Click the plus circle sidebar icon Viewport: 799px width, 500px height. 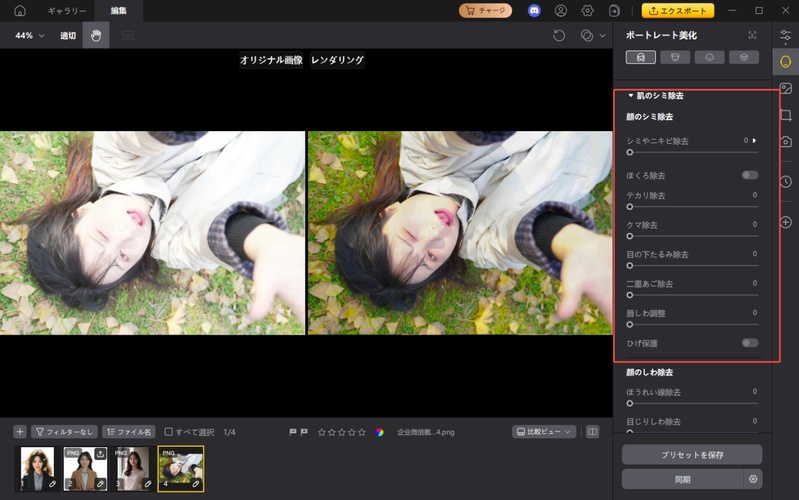pyautogui.click(x=785, y=222)
